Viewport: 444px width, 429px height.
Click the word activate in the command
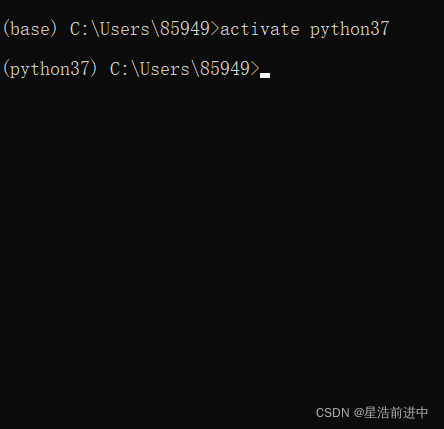(x=260, y=29)
